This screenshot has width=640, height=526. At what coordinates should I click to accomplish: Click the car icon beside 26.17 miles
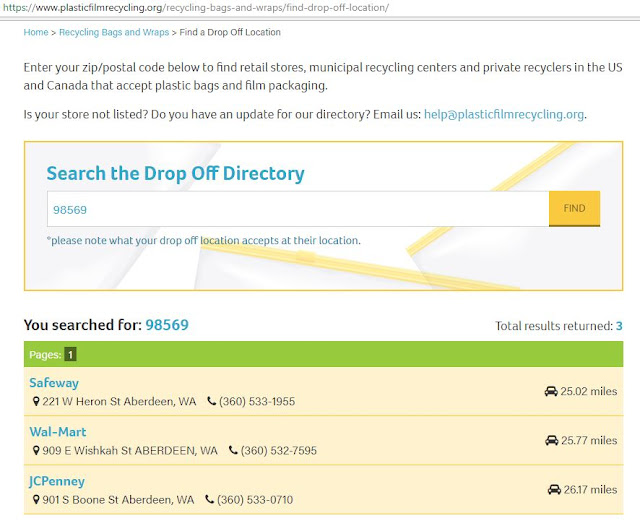(x=554, y=489)
